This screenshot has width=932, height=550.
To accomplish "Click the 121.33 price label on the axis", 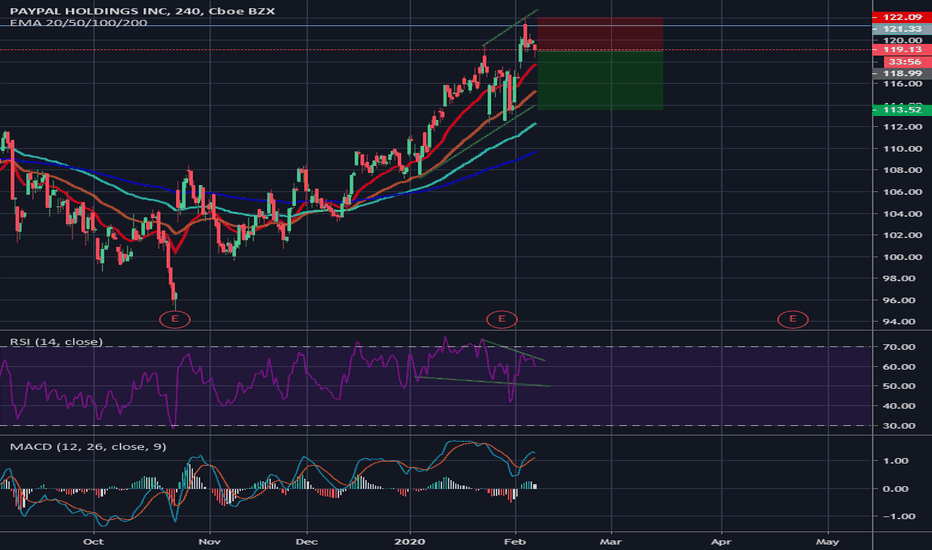I will 902,29.
